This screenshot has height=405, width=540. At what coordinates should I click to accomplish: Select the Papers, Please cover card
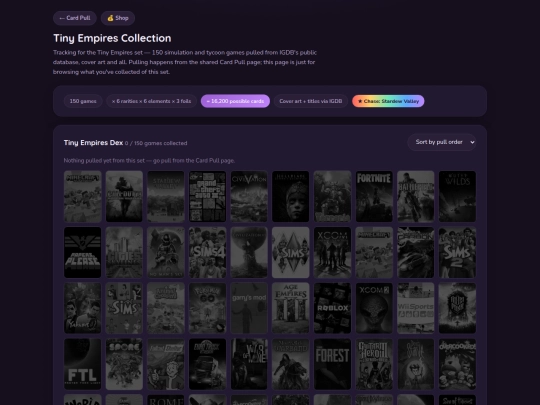[x=83, y=252]
